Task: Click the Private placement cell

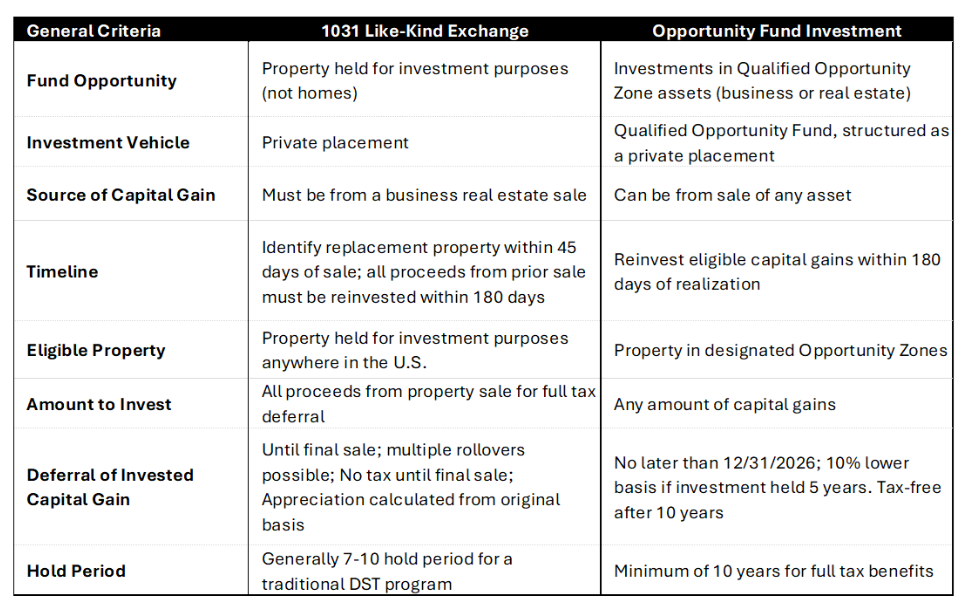Action: click(x=335, y=143)
